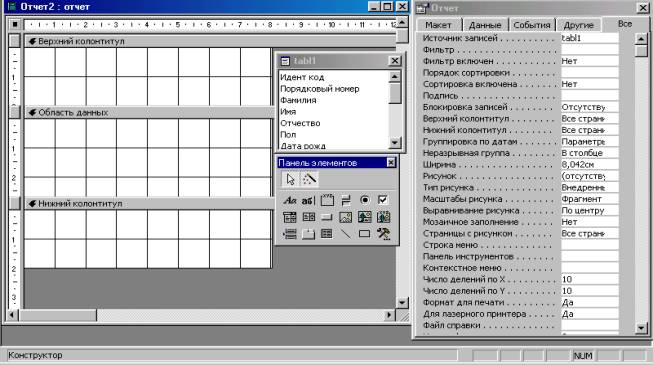Click the report selector square at ruler corner
The width and height of the screenshot is (653, 365).
pyautogui.click(x=15, y=24)
